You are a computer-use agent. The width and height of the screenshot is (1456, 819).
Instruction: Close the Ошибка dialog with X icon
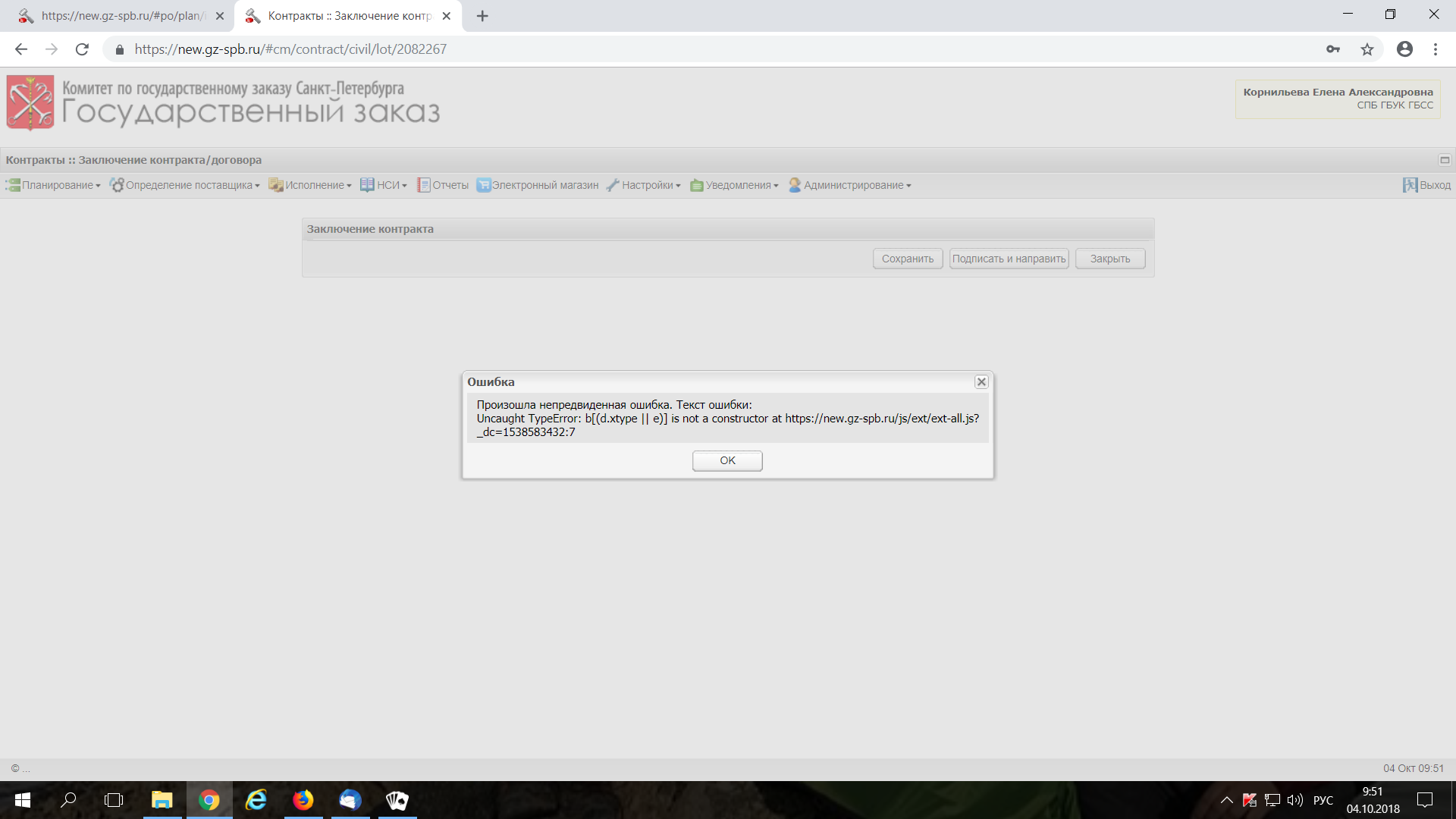point(981,382)
